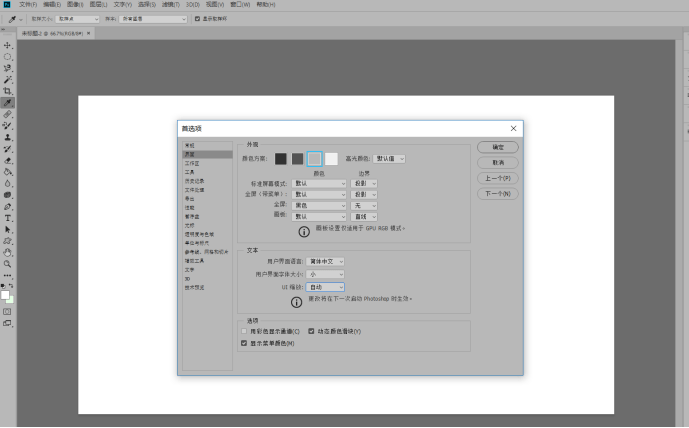Click the 下一个(N) button
This screenshot has width=689, height=428.
point(497,193)
